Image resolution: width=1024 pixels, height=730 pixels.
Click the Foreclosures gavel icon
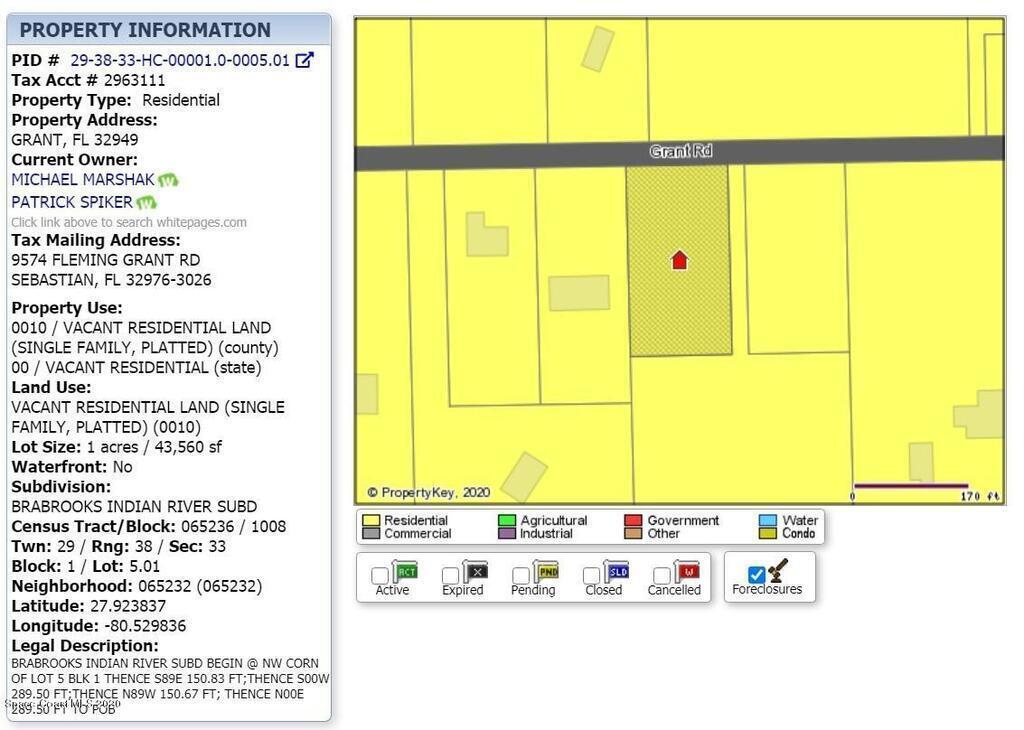(x=779, y=570)
